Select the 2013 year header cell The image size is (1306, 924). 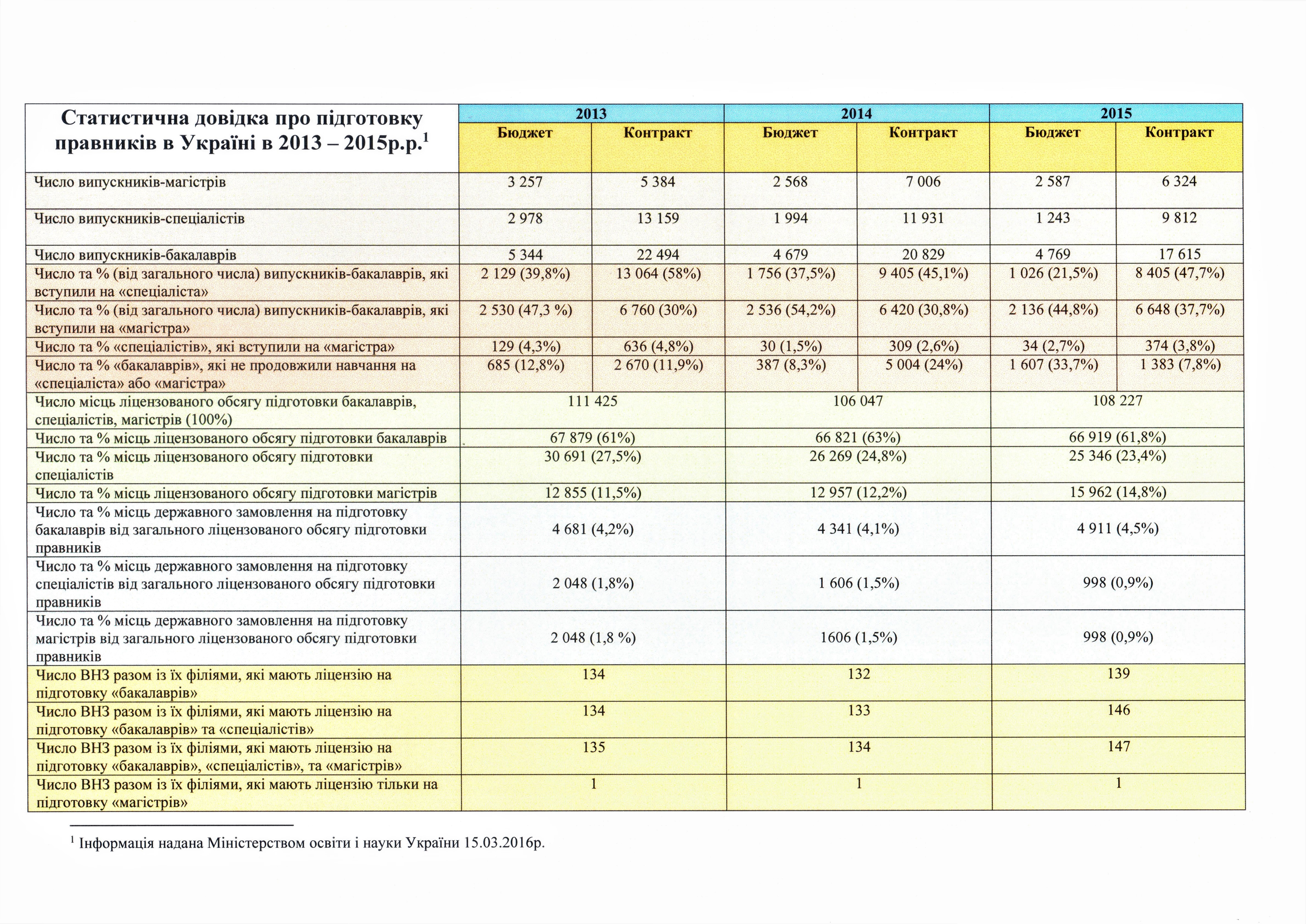coord(591,113)
